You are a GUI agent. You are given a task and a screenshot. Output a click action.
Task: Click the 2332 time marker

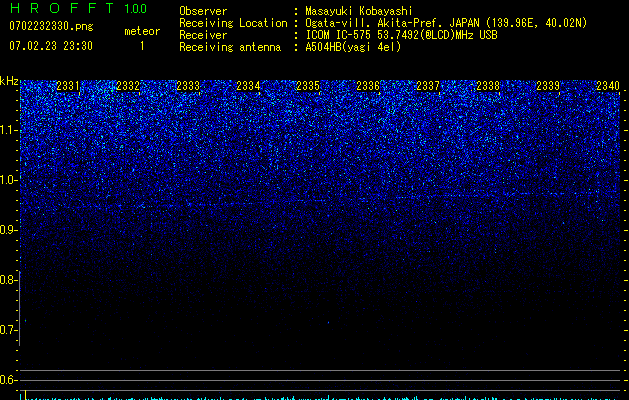click(x=128, y=86)
